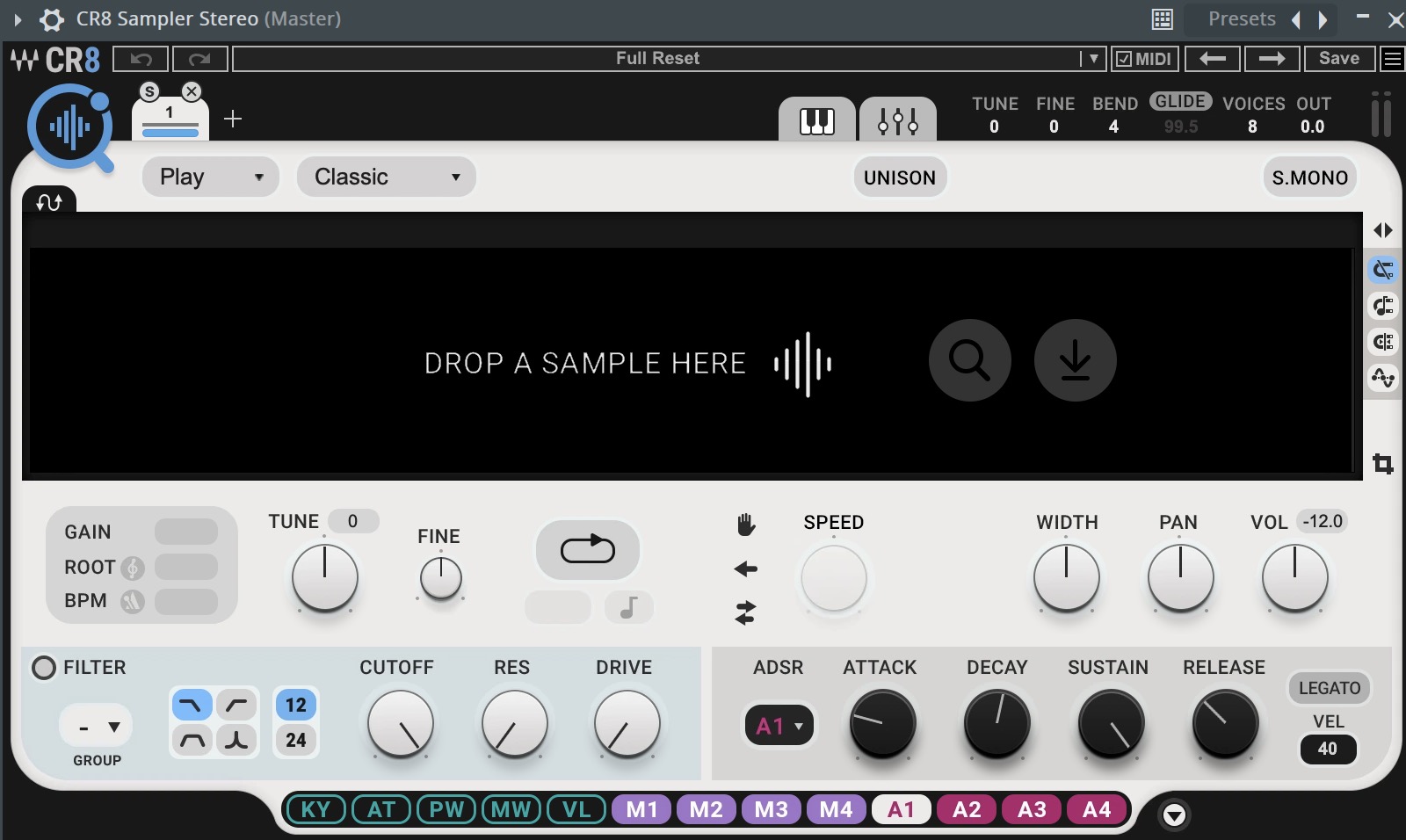Select the ping-pong arrows playback icon

(x=746, y=612)
